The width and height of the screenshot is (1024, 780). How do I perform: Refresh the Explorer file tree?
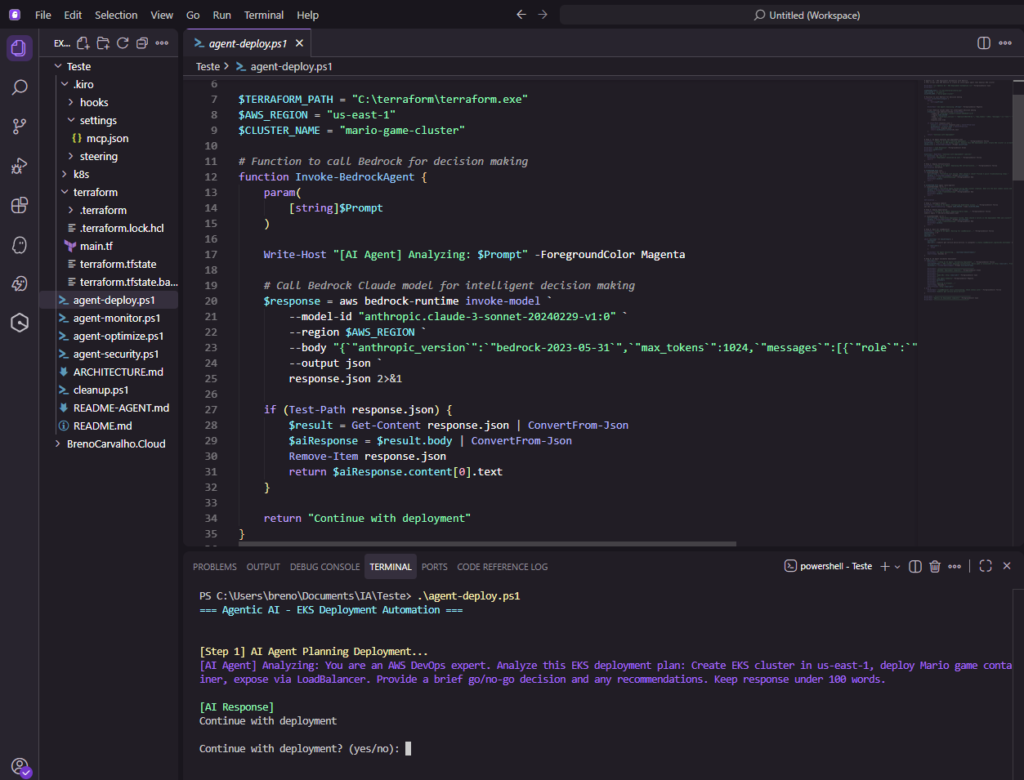(x=122, y=43)
